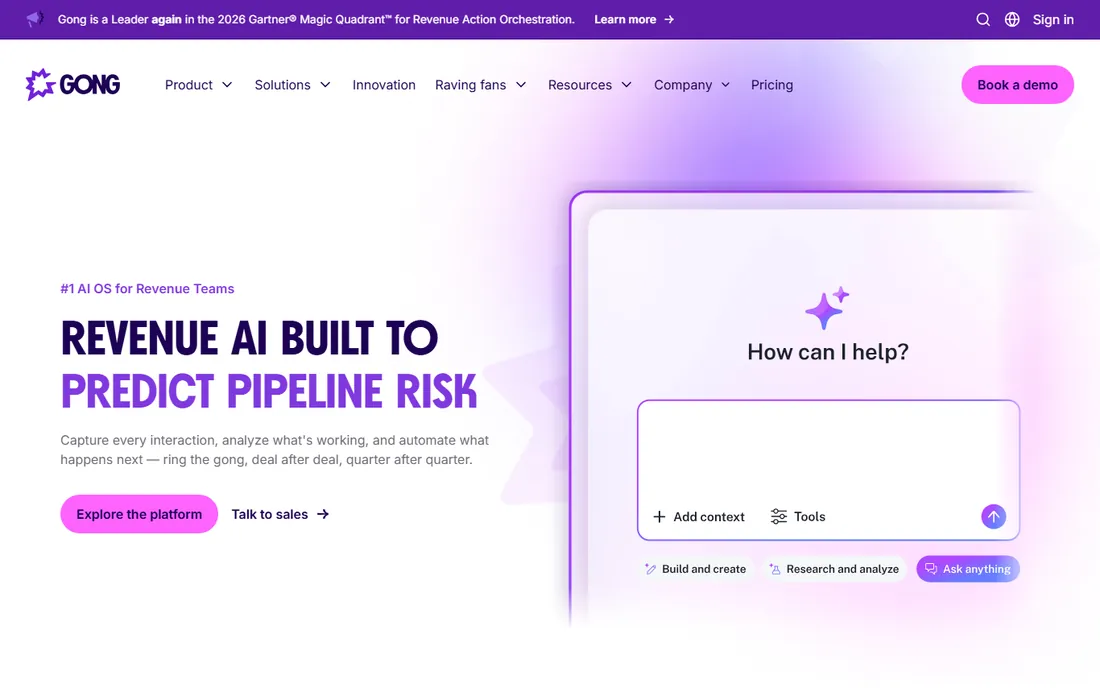Expand the Product menu chevron
This screenshot has width=1100, height=688.
point(227,85)
